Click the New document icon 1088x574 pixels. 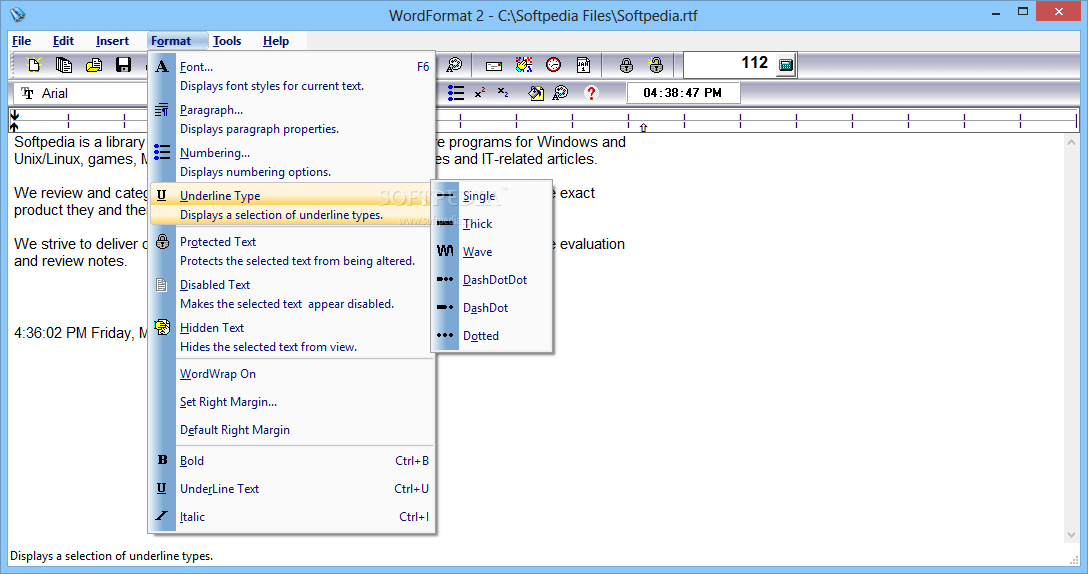(x=34, y=65)
